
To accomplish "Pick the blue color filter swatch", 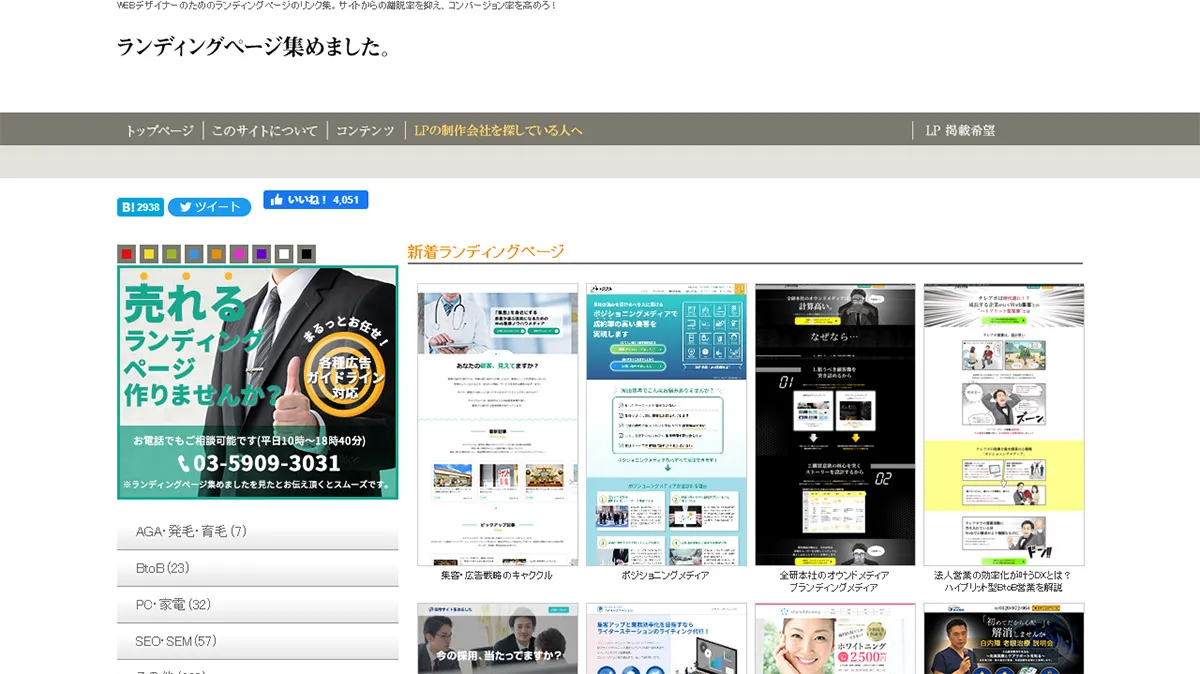I will tap(194, 254).
